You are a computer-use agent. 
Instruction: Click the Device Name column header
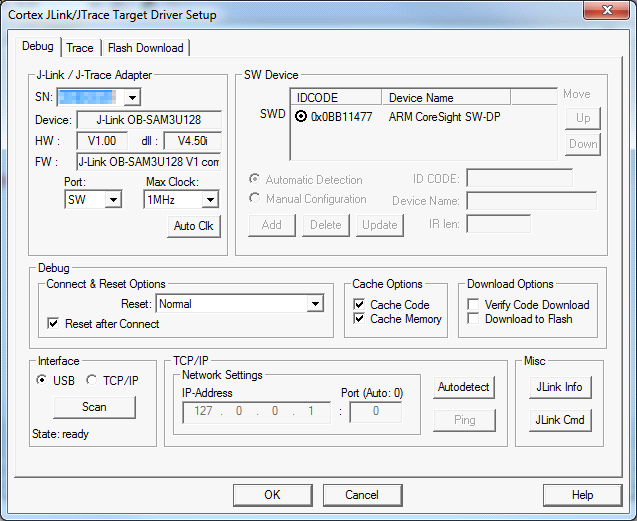(x=446, y=98)
